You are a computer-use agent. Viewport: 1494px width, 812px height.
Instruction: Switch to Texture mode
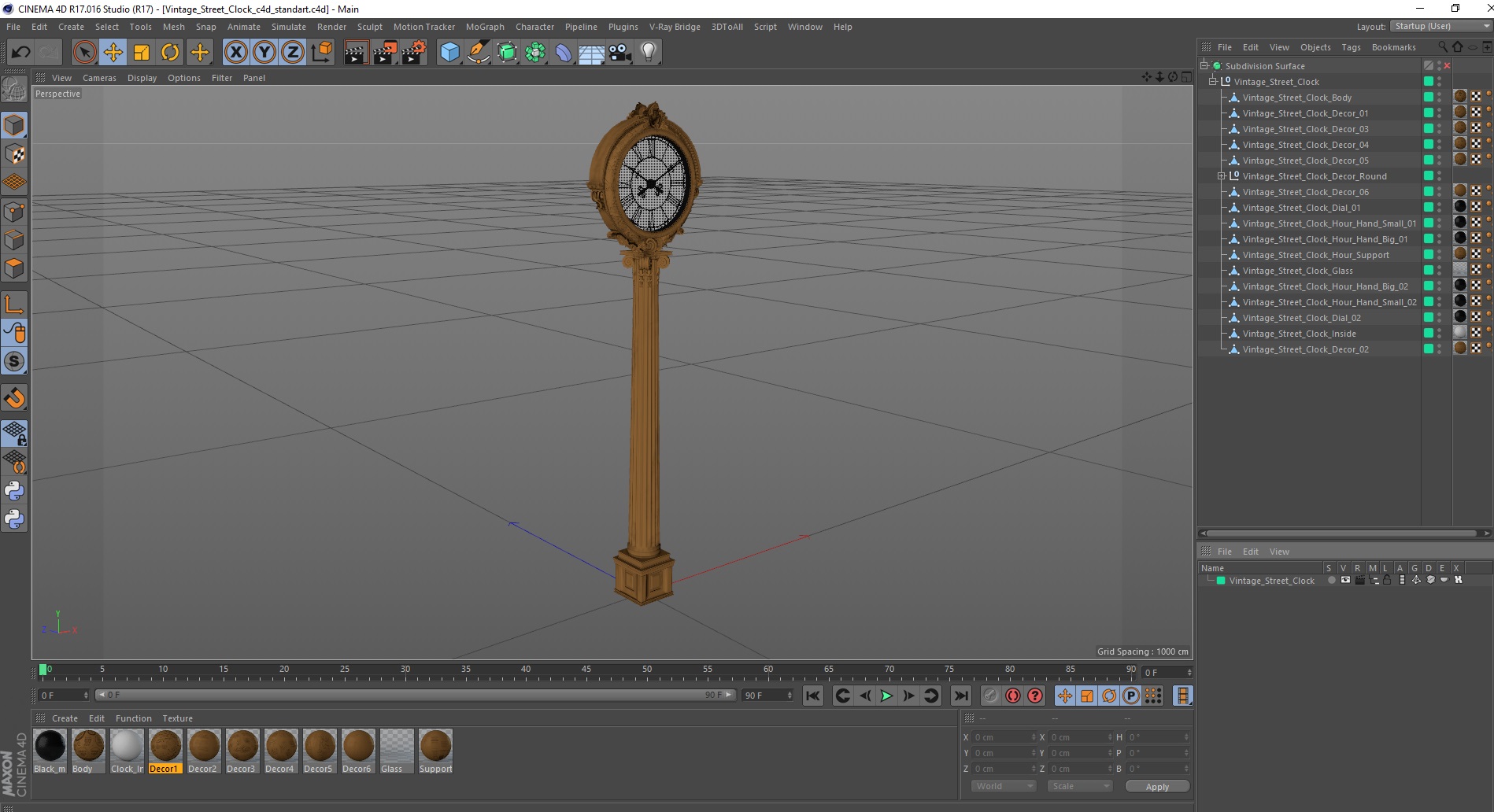point(14,154)
